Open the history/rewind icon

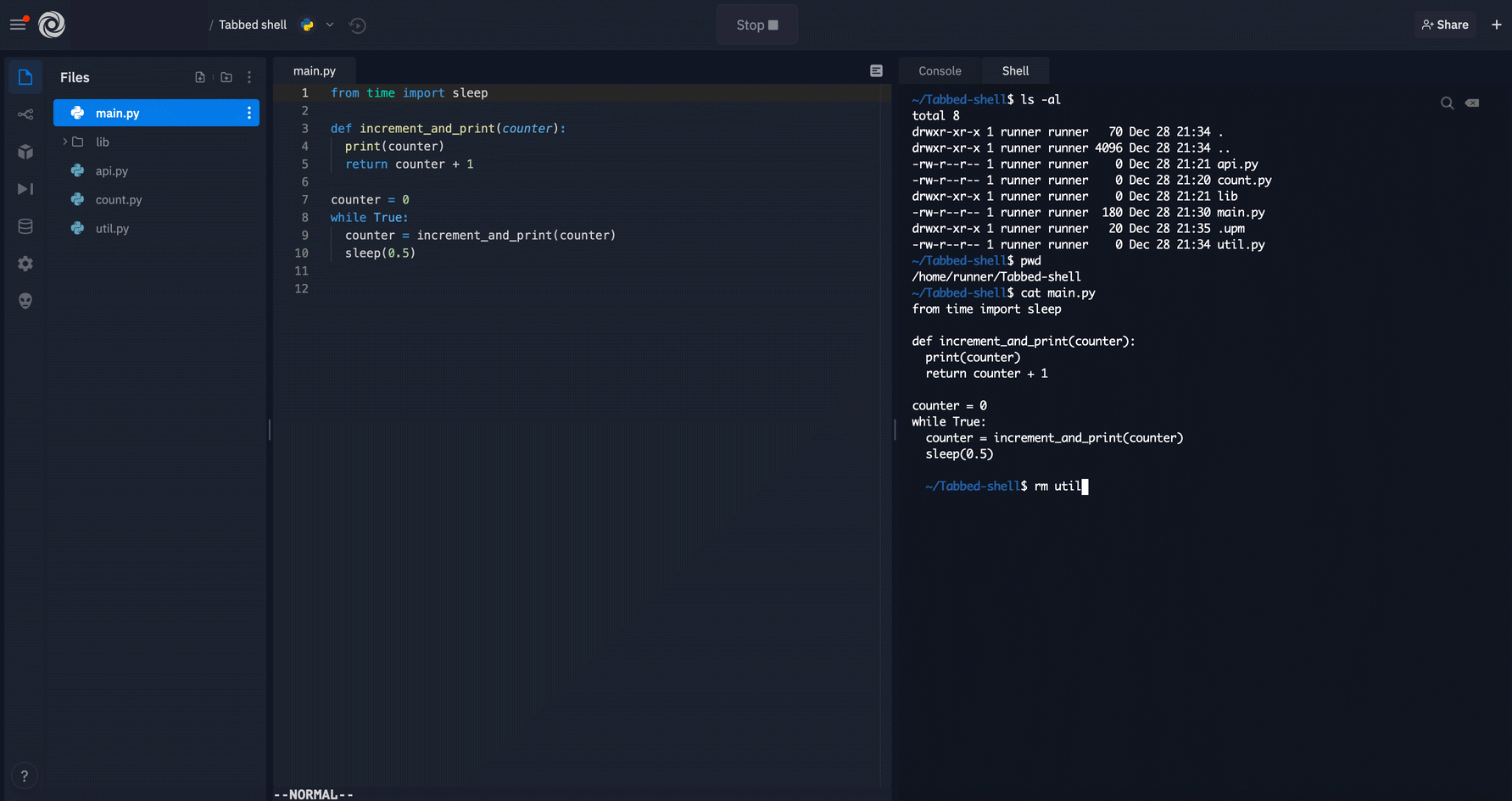coord(357,25)
